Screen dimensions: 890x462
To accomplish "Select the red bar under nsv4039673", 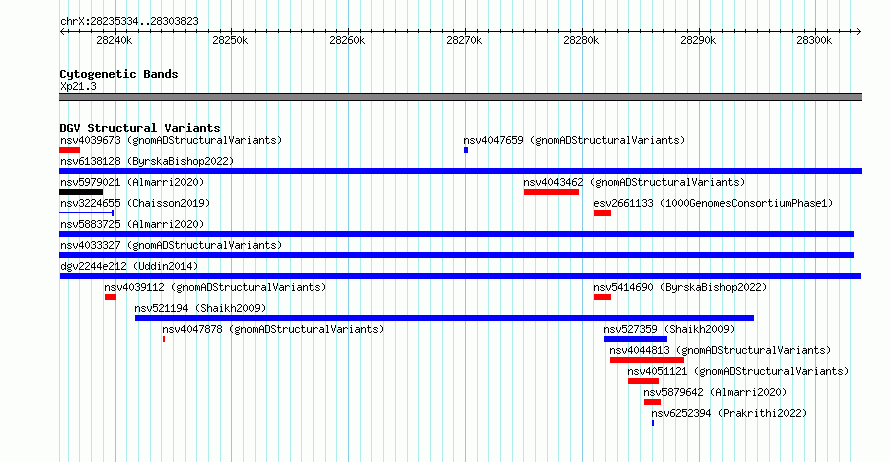I will [69, 150].
